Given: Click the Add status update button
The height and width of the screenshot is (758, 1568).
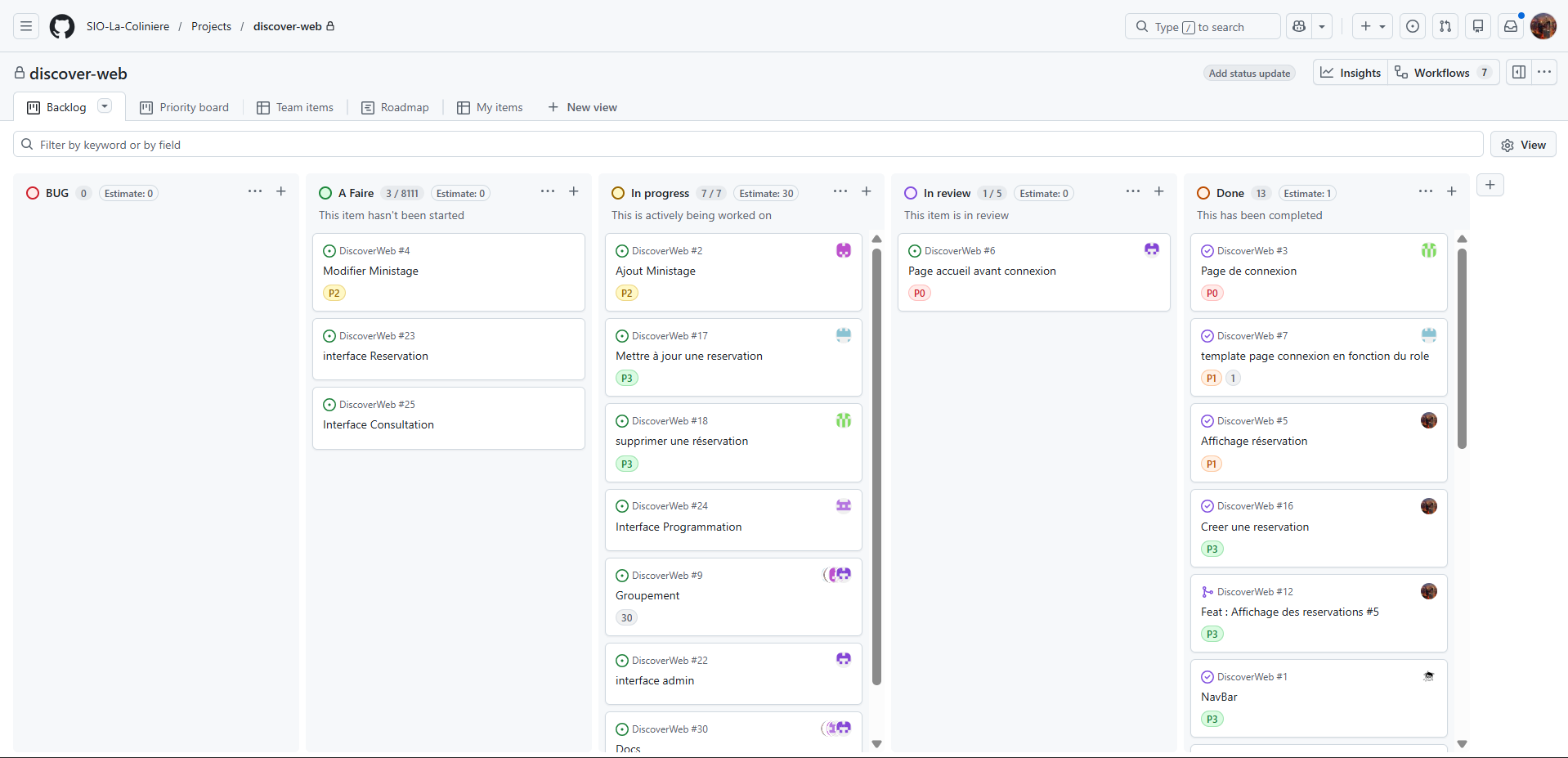Looking at the screenshot, I should (1248, 73).
